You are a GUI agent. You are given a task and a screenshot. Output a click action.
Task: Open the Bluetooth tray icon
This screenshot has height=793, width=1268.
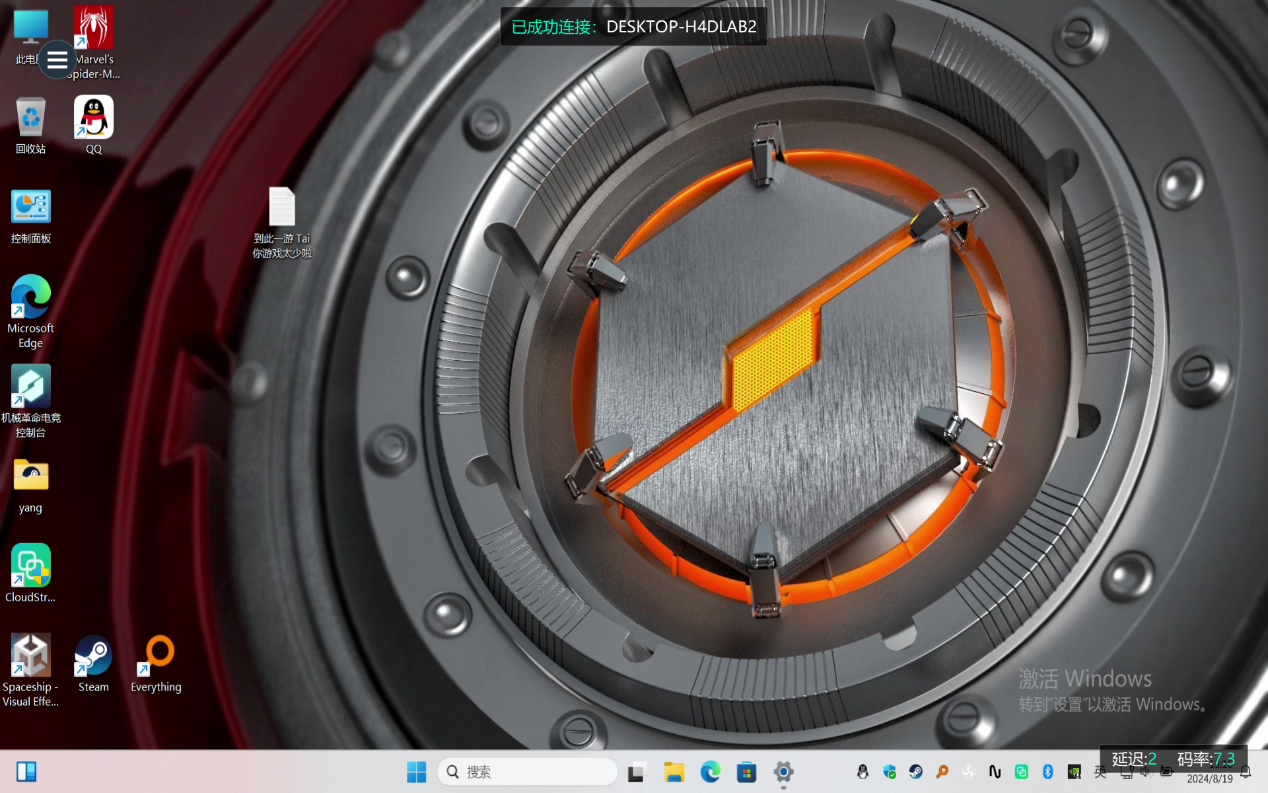coord(1048,772)
